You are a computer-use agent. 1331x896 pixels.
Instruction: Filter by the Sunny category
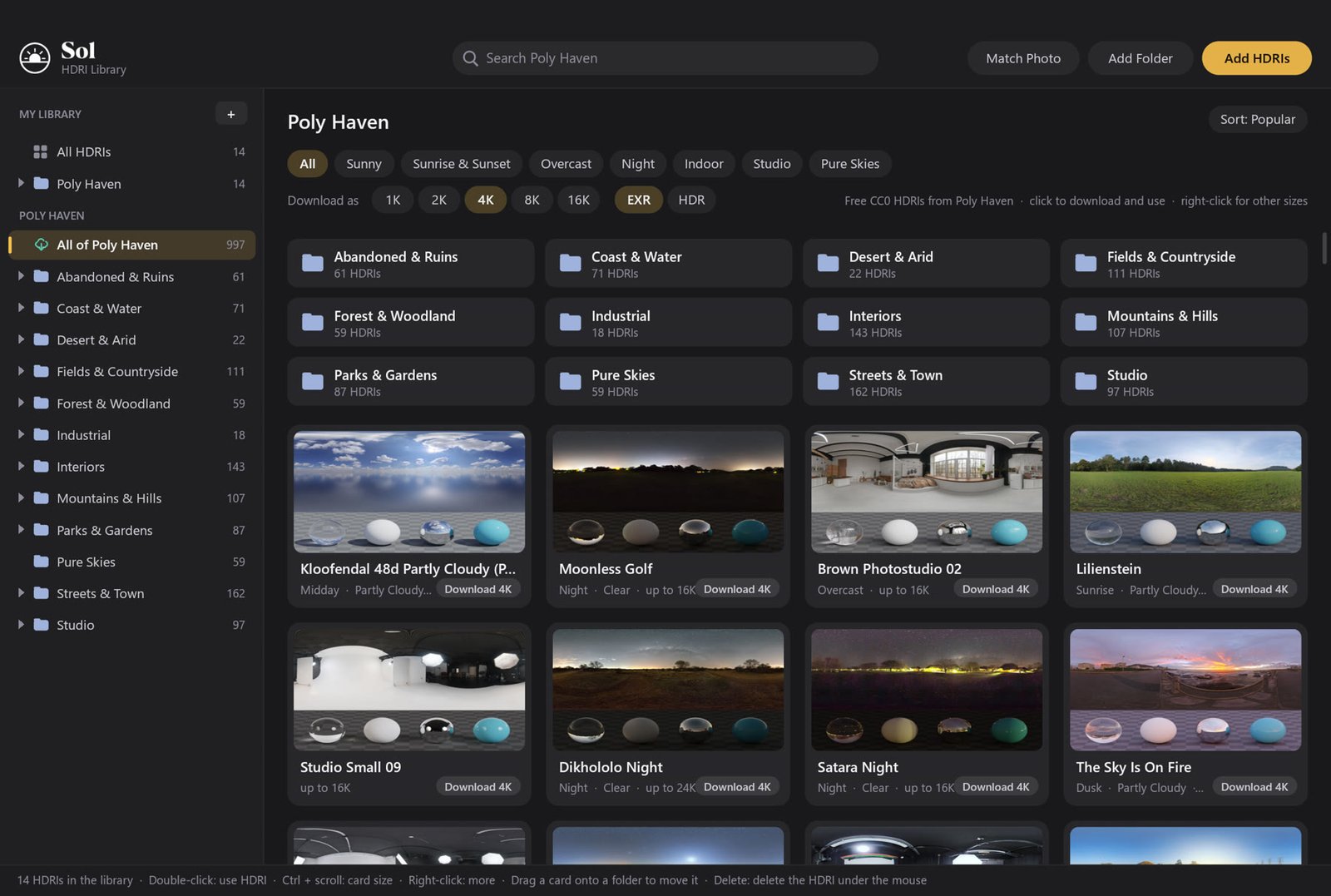click(364, 164)
